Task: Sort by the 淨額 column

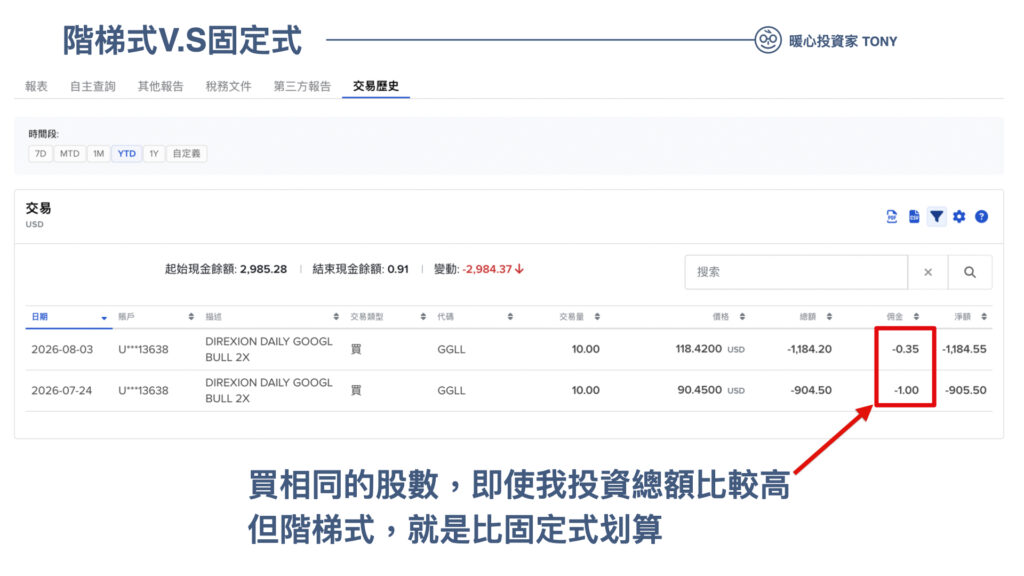Action: coord(970,317)
